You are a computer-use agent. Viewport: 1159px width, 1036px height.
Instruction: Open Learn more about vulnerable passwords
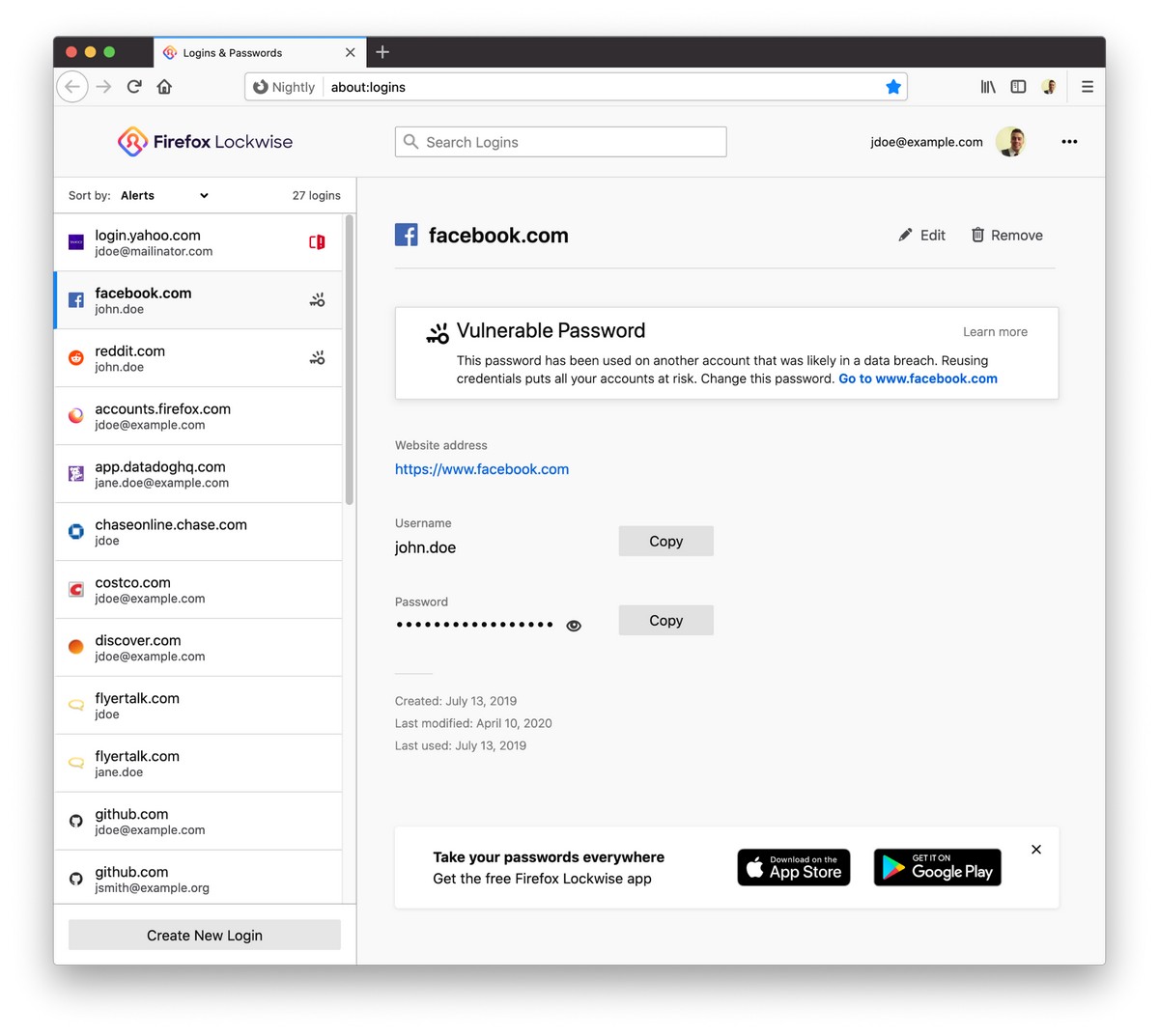(995, 332)
